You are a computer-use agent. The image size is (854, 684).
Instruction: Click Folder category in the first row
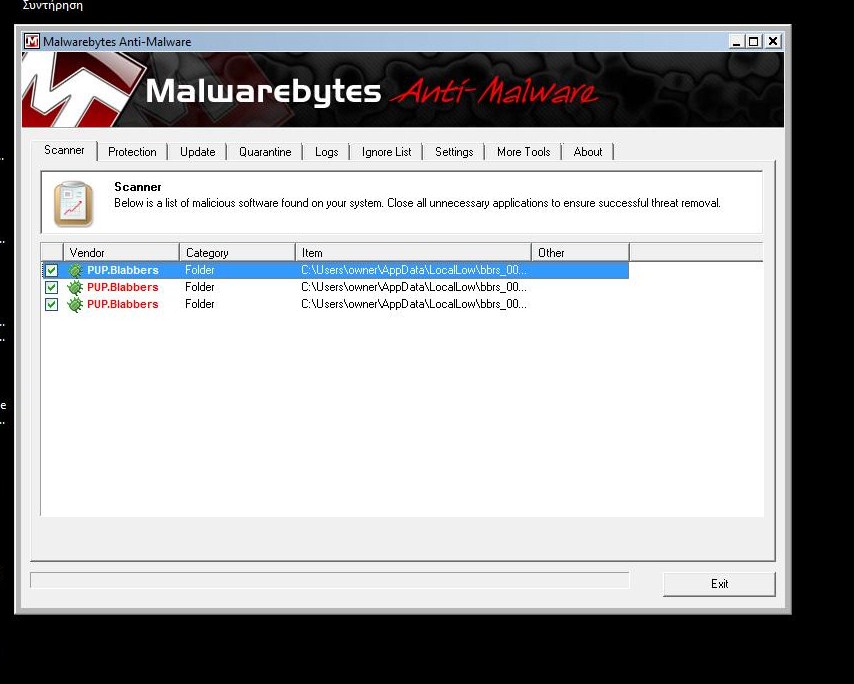[200, 270]
